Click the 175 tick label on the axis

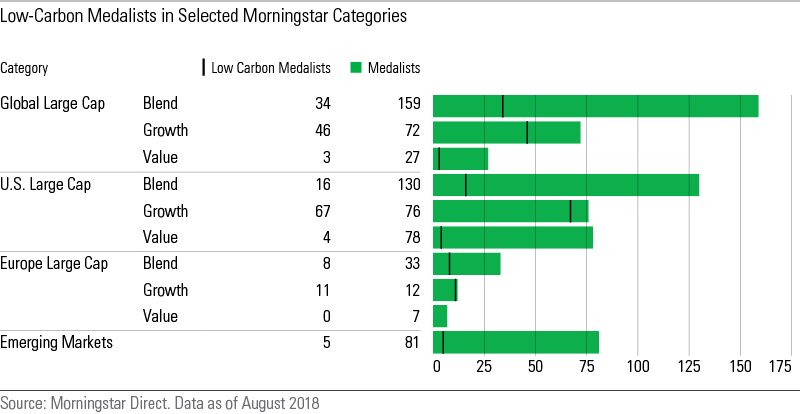pyautogui.click(x=780, y=367)
